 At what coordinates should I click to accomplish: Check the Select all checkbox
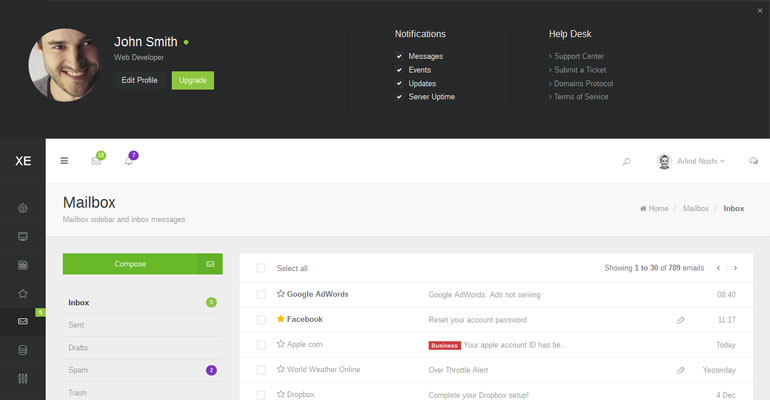261,268
